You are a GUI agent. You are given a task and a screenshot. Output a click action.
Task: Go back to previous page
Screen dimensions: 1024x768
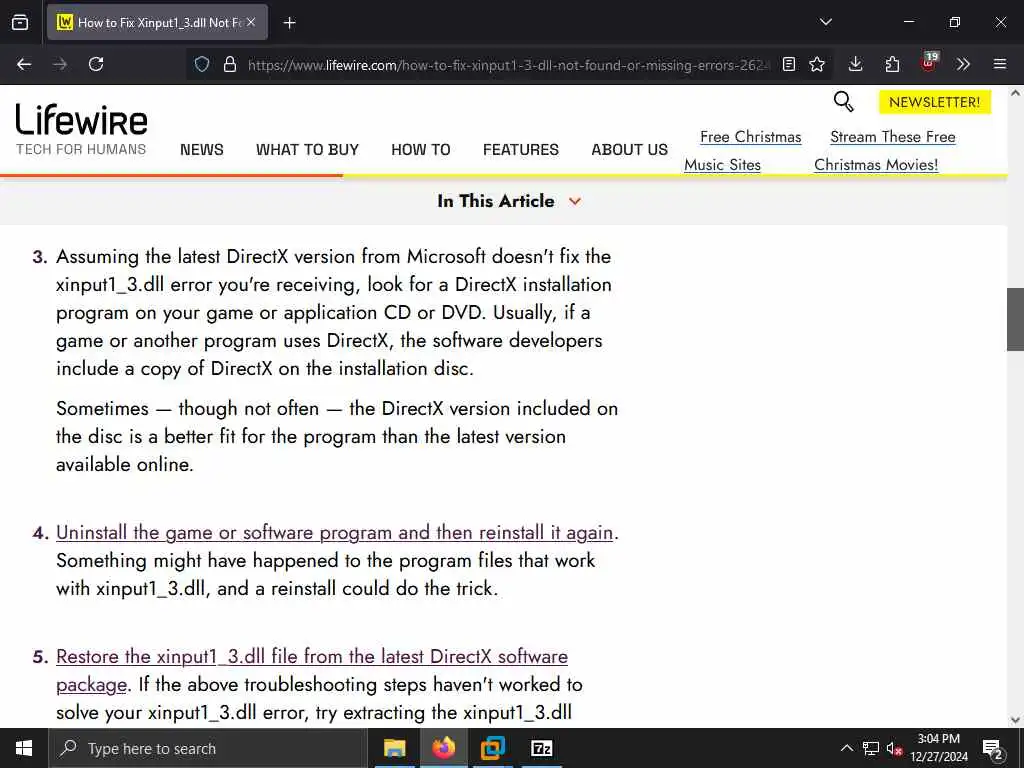pyautogui.click(x=24, y=64)
